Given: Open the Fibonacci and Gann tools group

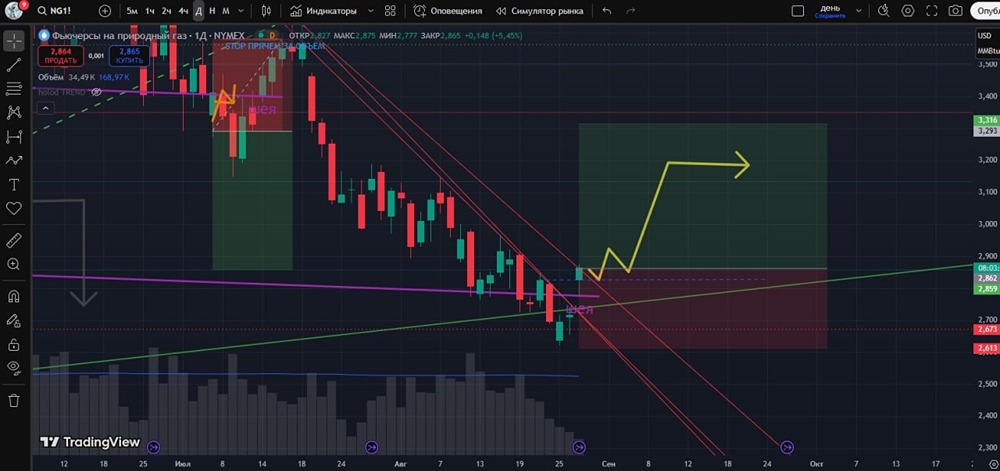Looking at the screenshot, I should click(14, 89).
